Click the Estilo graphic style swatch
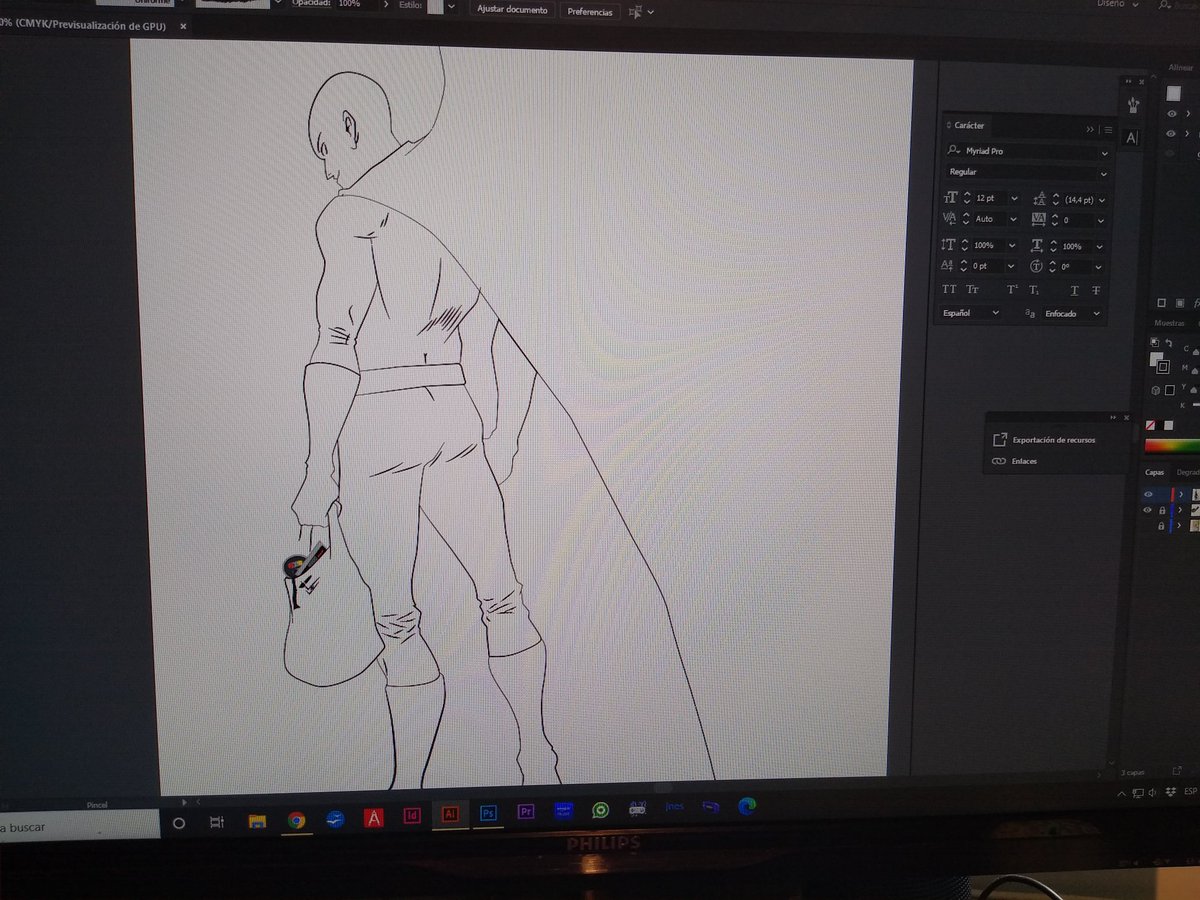The image size is (1200, 900). (x=435, y=6)
